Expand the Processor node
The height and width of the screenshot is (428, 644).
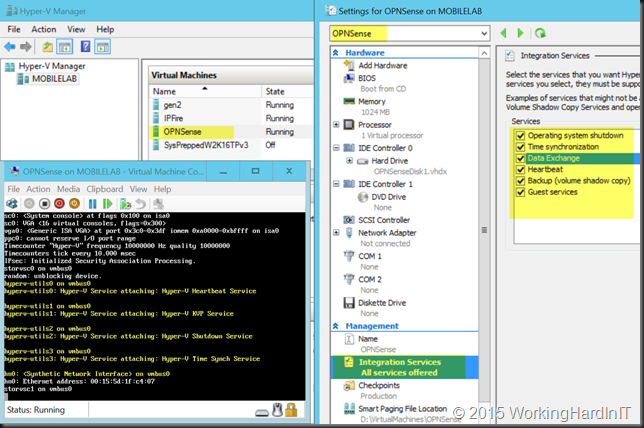point(336,124)
